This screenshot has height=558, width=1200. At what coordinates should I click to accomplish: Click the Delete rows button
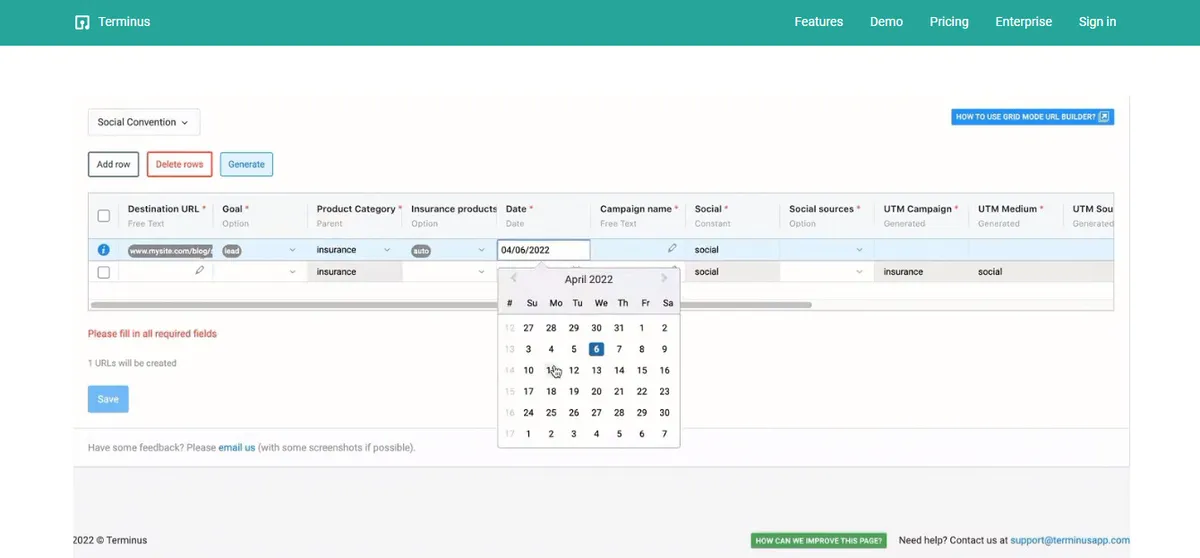pos(179,164)
